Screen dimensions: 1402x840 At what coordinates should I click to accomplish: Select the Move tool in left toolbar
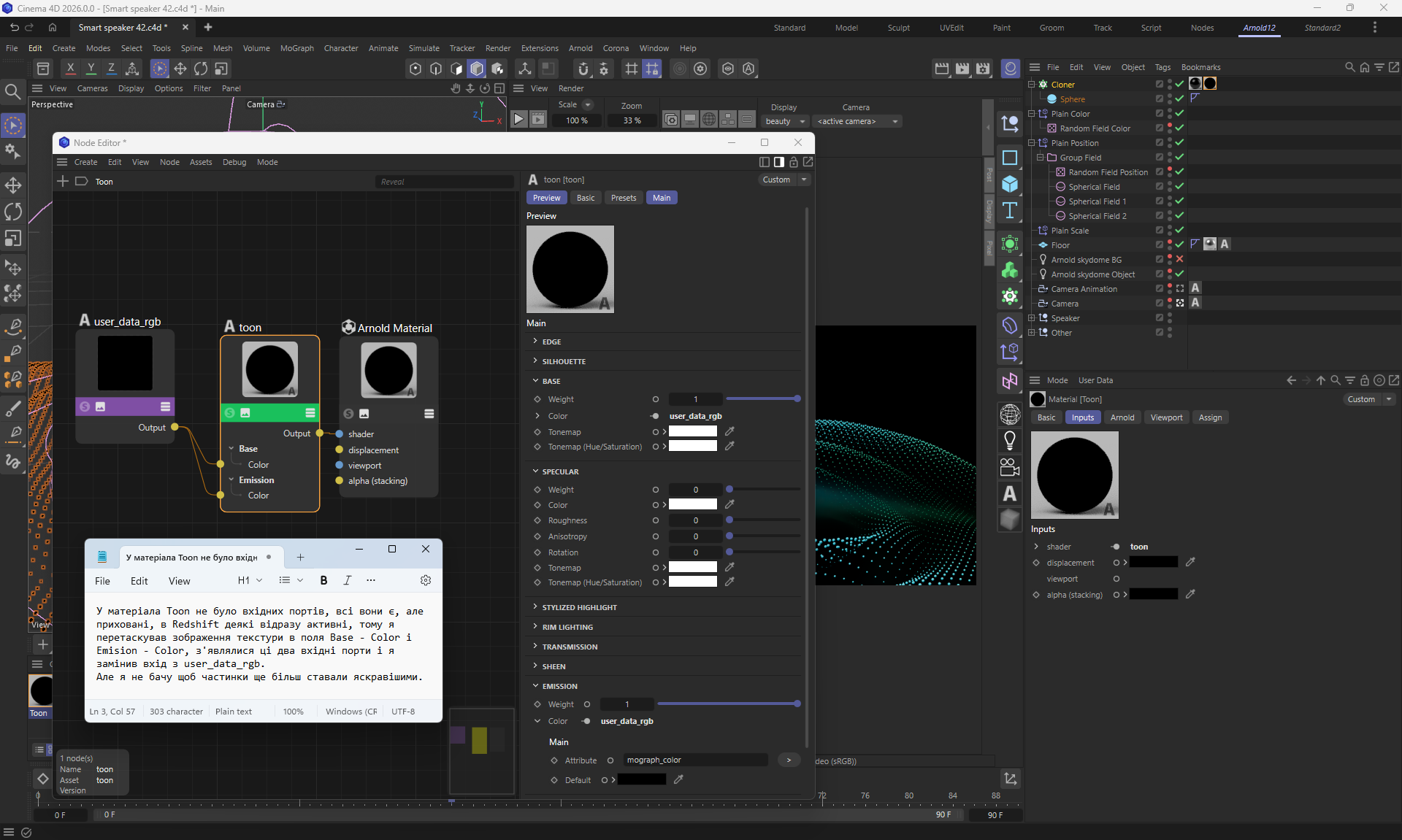tap(13, 185)
